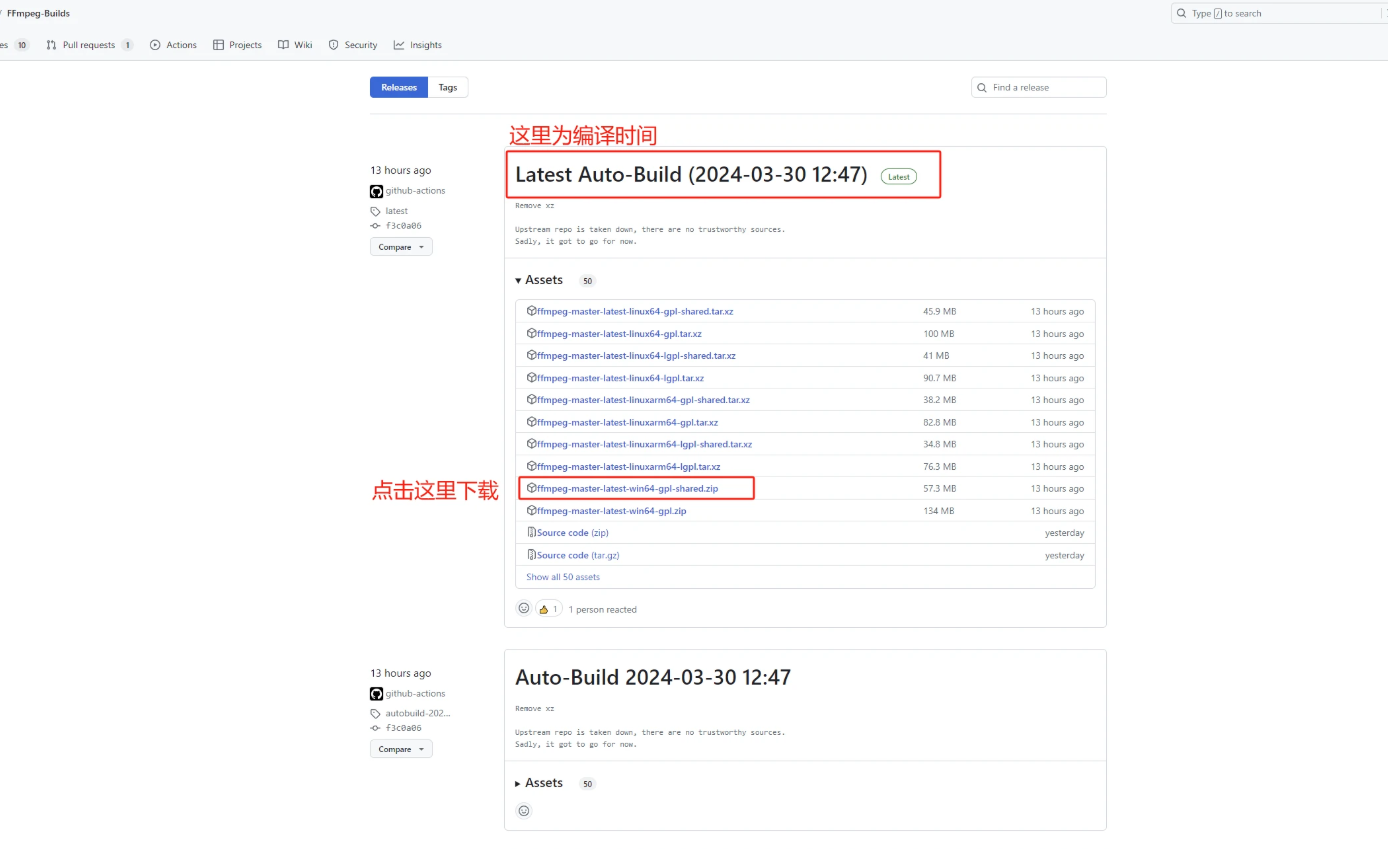Click the 57.3 MB size value

pos(939,489)
